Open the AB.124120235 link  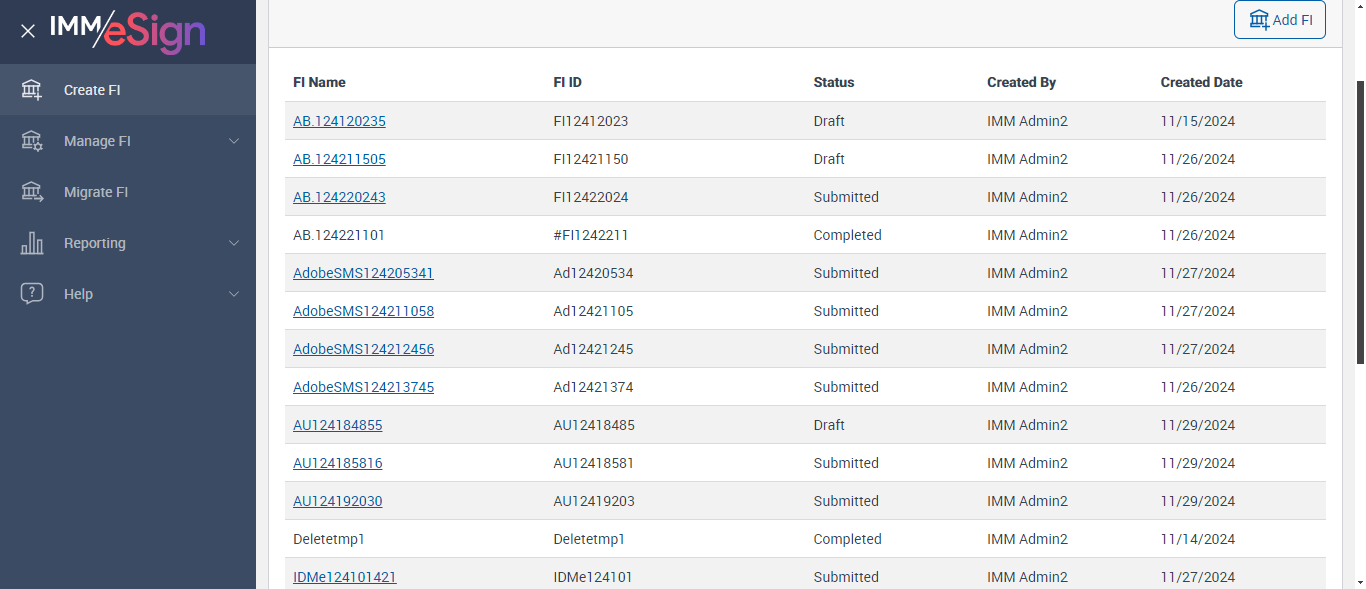click(x=339, y=121)
